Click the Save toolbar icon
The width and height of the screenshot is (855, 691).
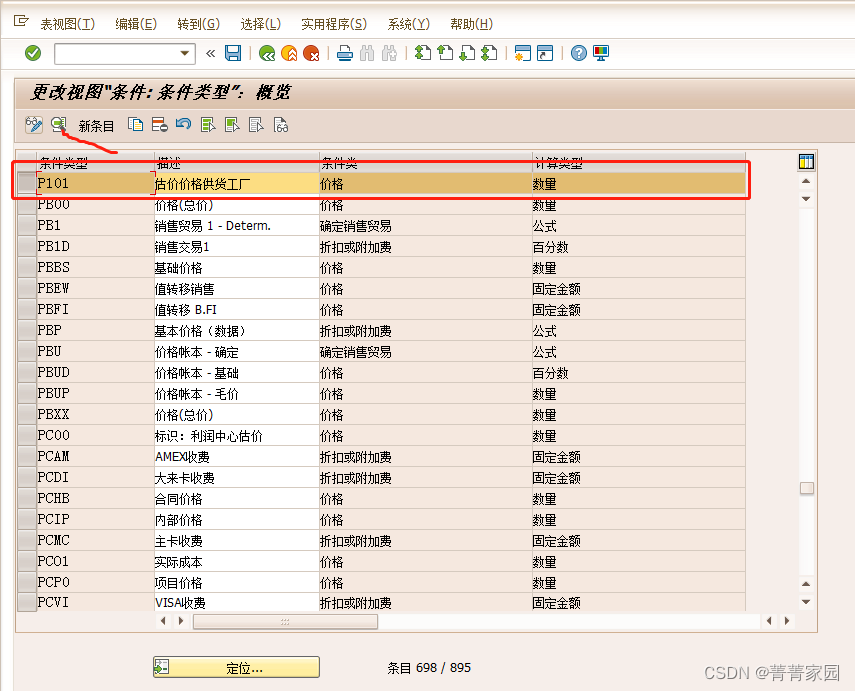[232, 54]
